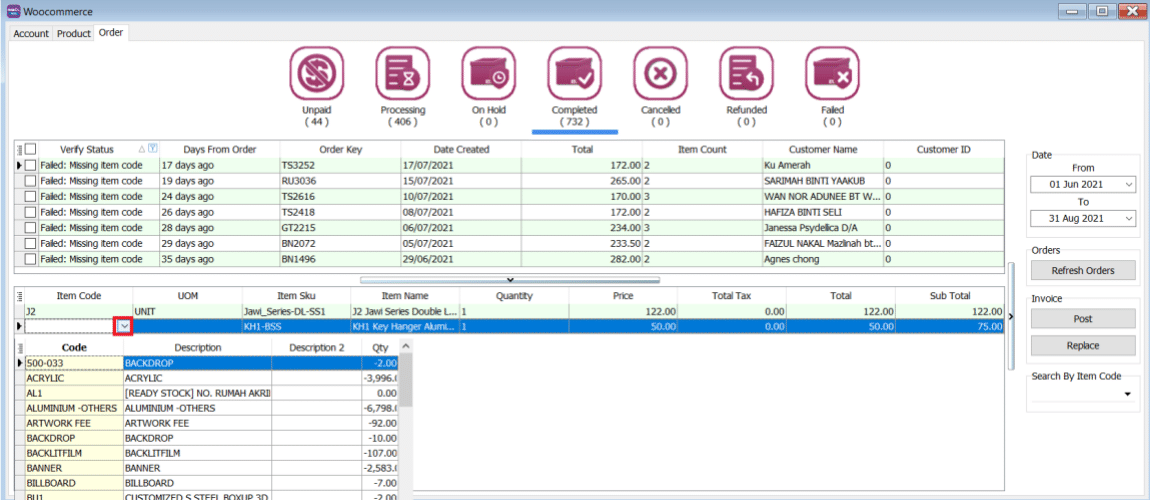Open the Refunded orders icon
This screenshot has width=1150, height=500.
click(x=746, y=74)
